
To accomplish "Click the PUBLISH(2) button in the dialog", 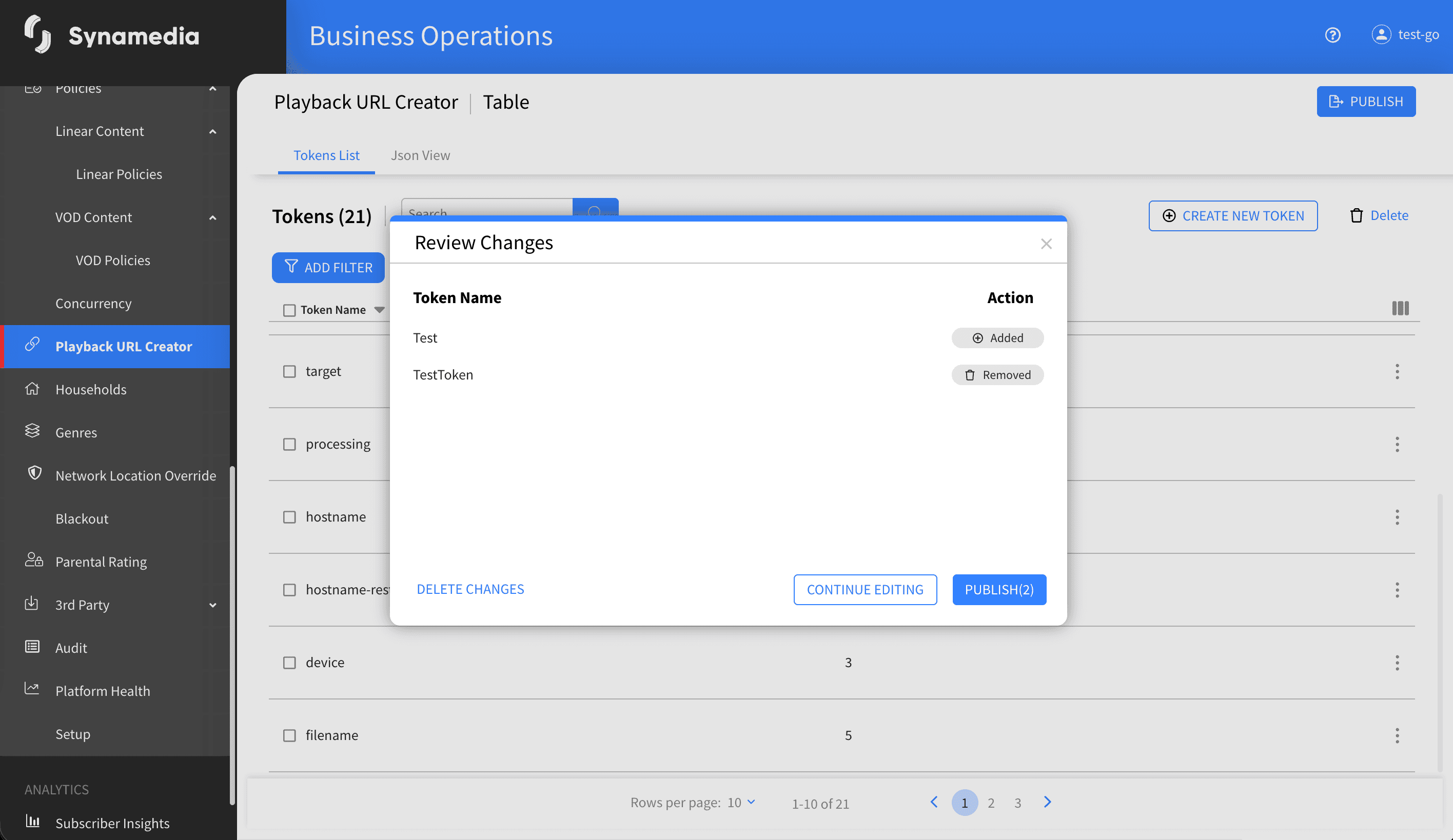I will coord(999,589).
